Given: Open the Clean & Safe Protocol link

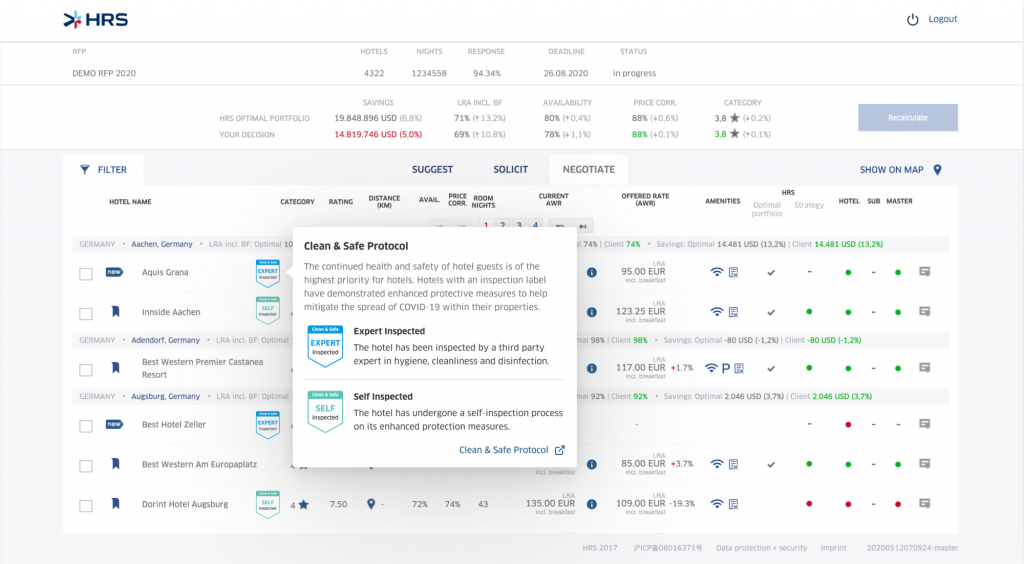Looking at the screenshot, I should [511, 450].
